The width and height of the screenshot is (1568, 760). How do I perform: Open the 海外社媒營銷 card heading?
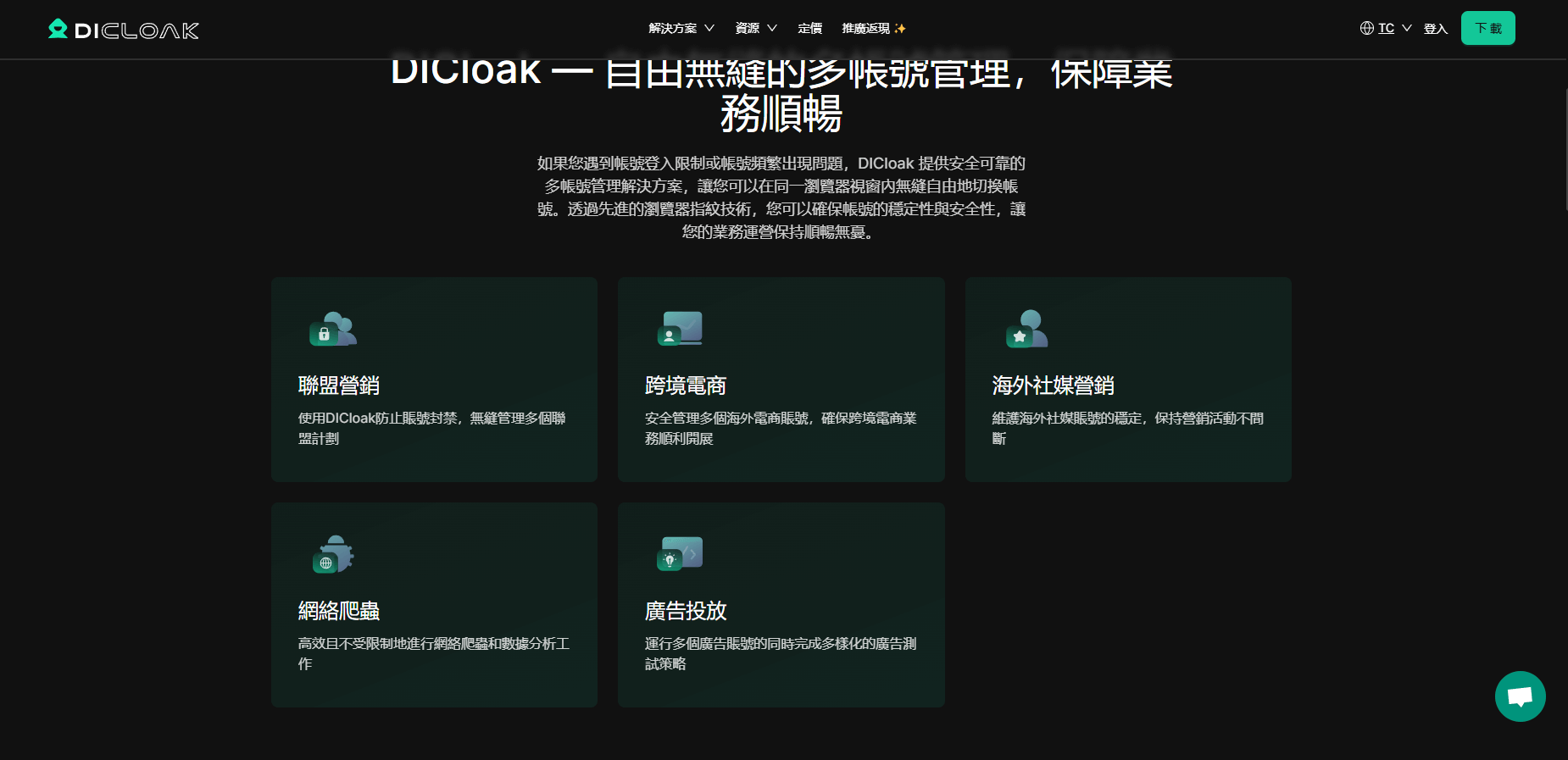(x=1053, y=386)
